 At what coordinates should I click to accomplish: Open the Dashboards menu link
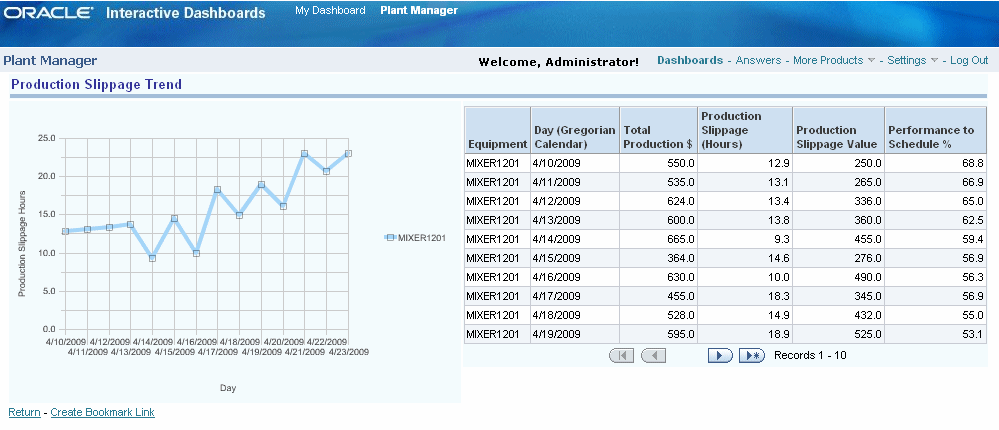pos(690,61)
